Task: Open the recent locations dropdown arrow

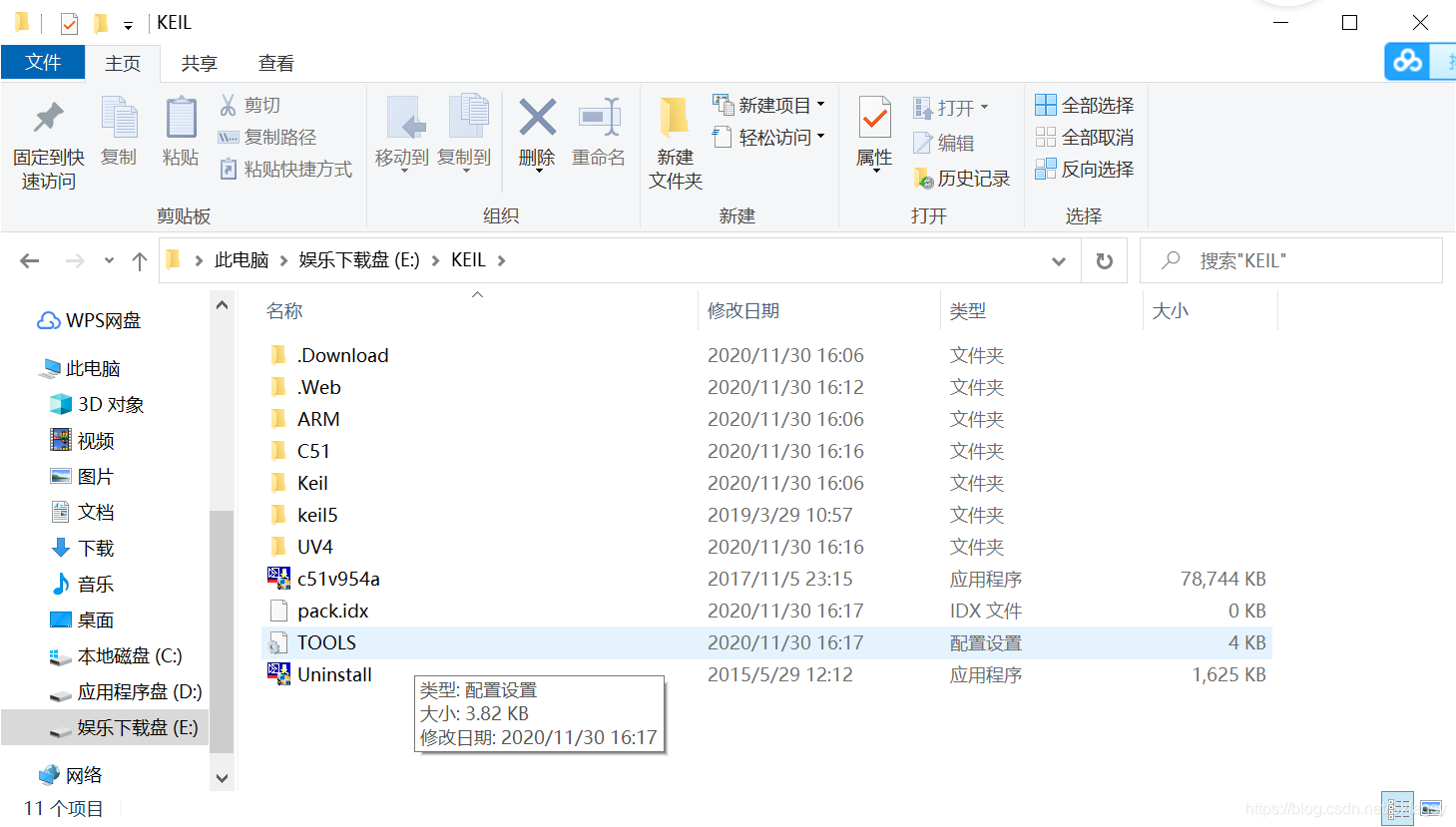Action: click(x=109, y=260)
